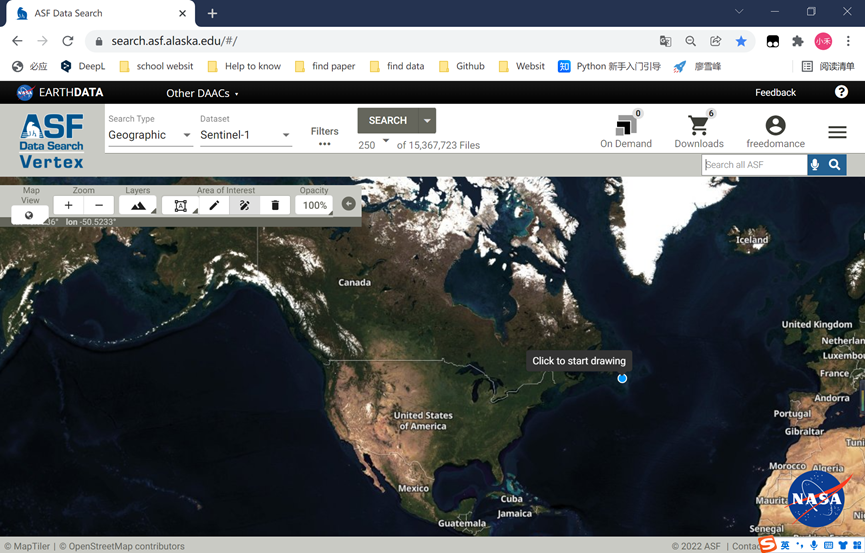Toggle the disabled drawing pencil tool
This screenshot has width=865, height=553.
tap(244, 205)
